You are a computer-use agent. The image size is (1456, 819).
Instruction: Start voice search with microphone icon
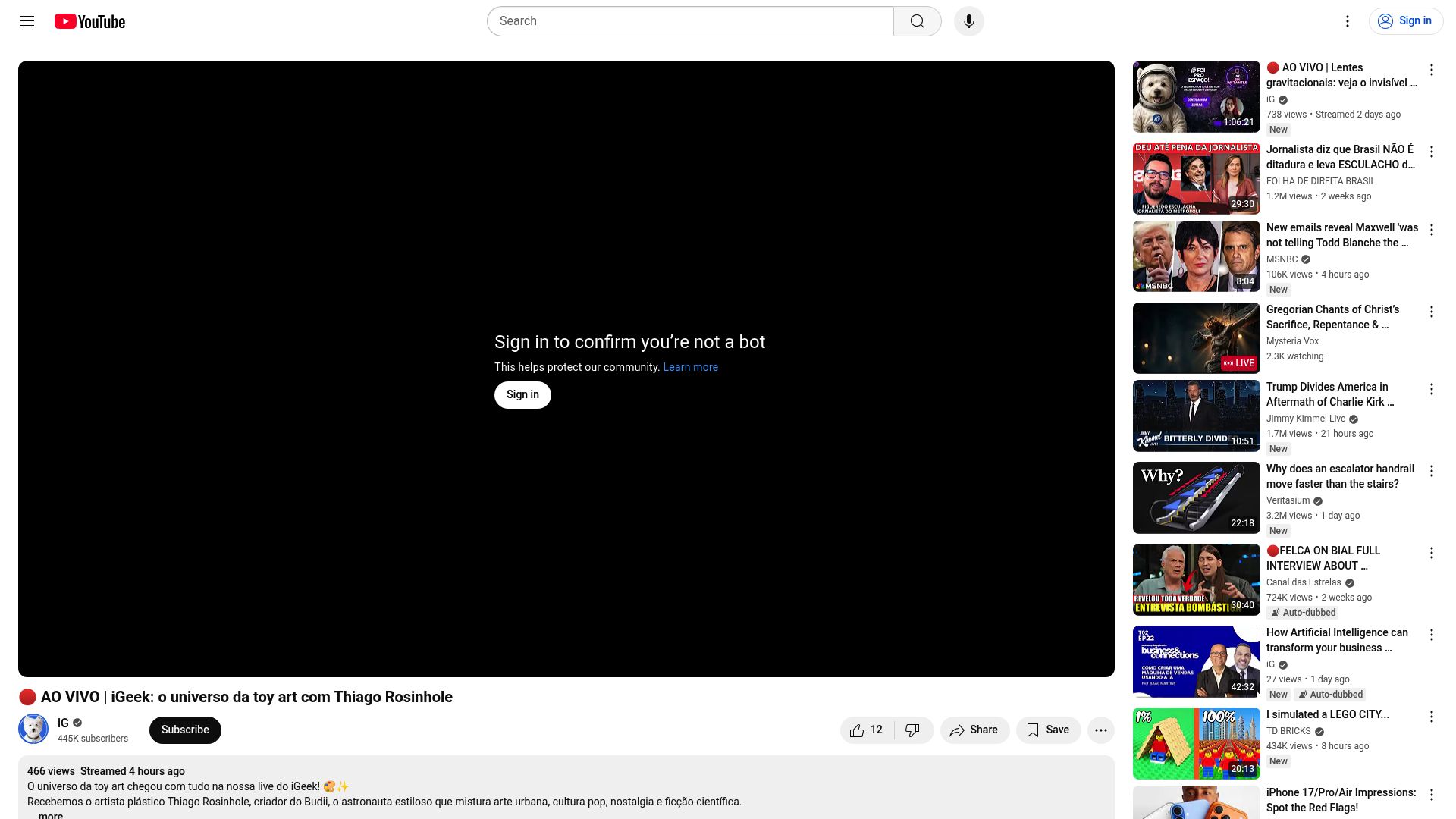[968, 21]
